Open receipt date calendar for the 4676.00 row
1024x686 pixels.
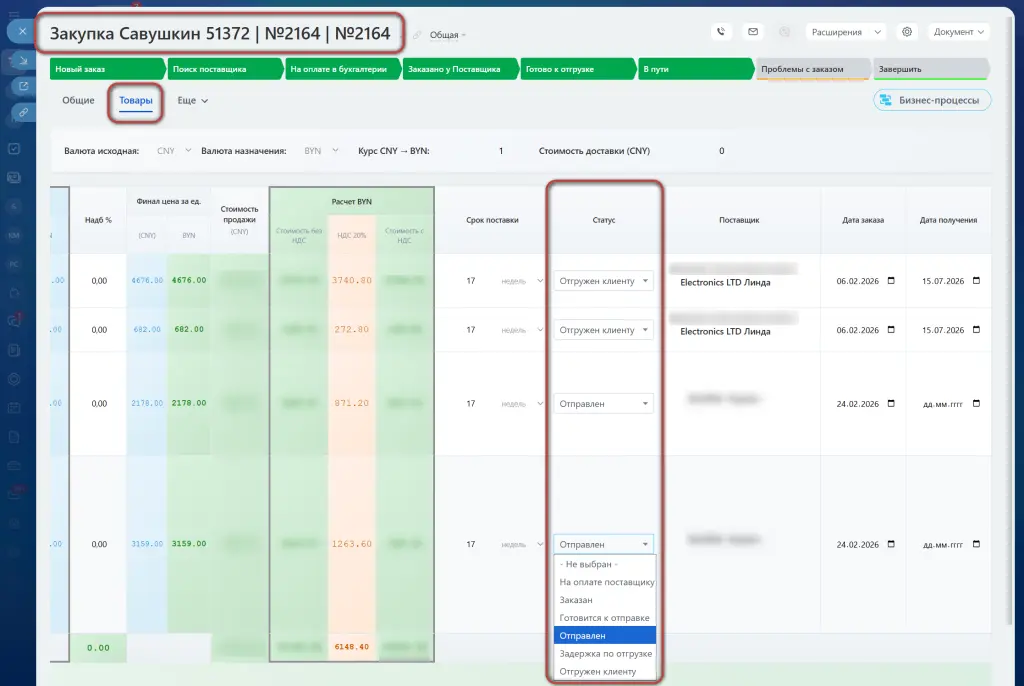976,281
